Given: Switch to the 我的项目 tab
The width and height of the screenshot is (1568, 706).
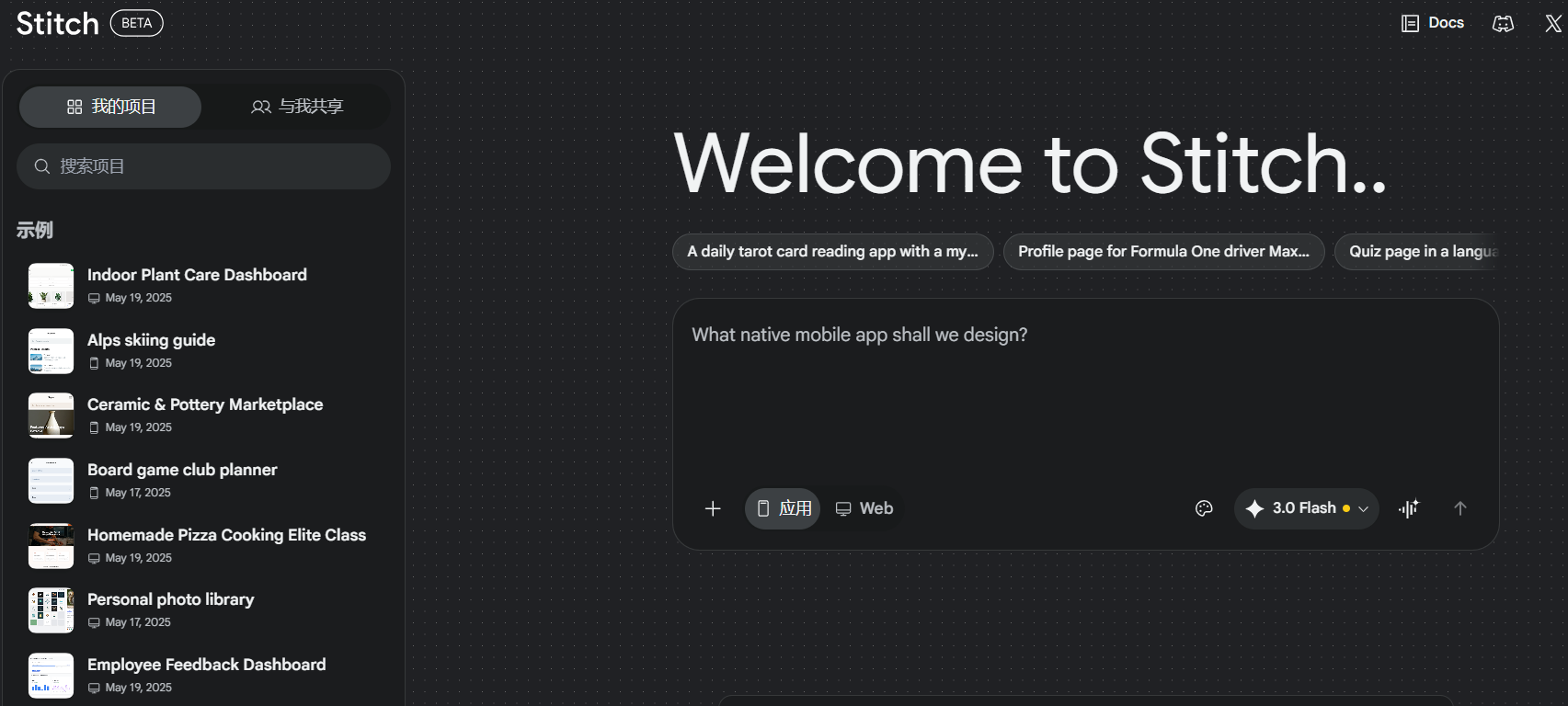Looking at the screenshot, I should click(110, 107).
